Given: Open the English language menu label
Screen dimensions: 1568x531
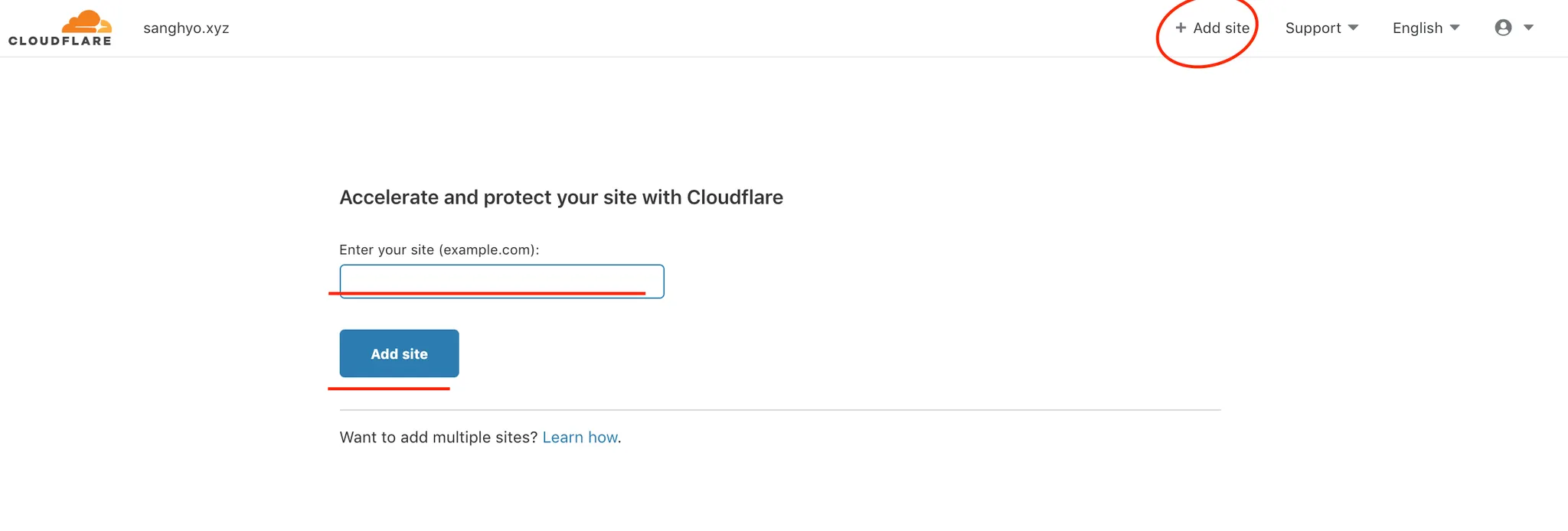Looking at the screenshot, I should pyautogui.click(x=1417, y=28).
